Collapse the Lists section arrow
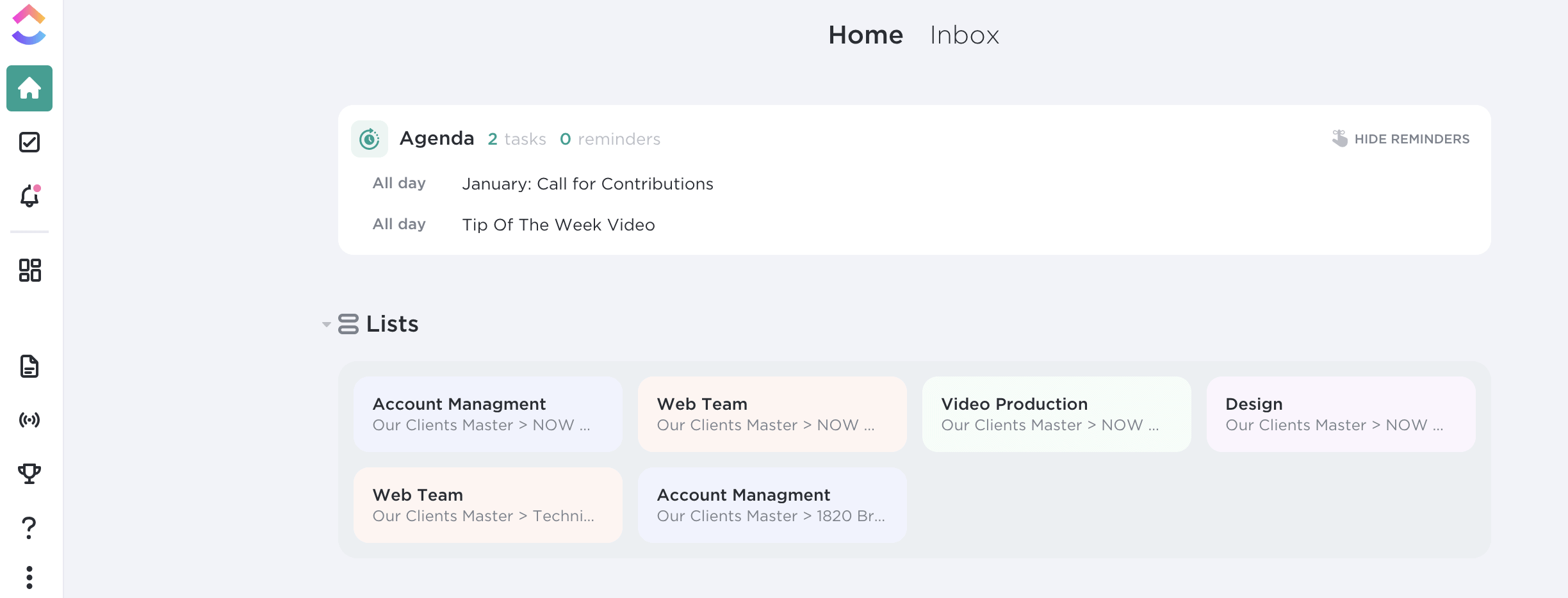Screen dimensions: 1568x598 (327, 325)
